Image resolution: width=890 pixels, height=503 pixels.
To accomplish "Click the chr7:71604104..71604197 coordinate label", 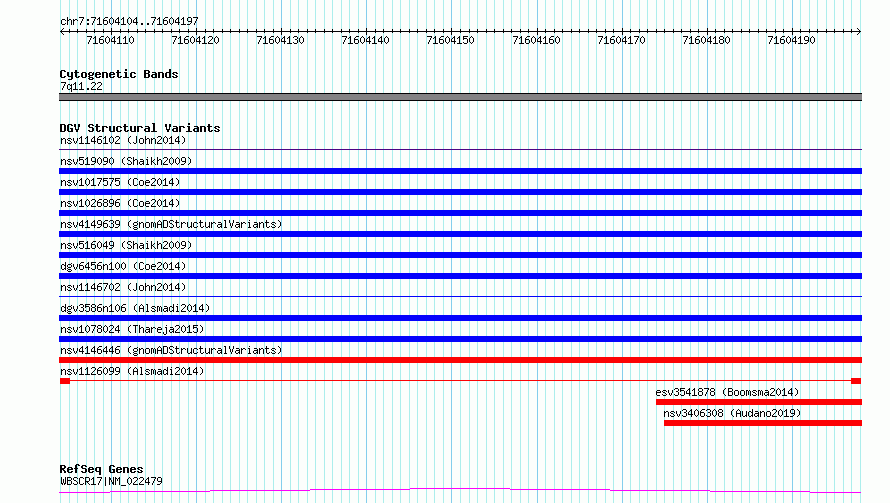I will [129, 21].
